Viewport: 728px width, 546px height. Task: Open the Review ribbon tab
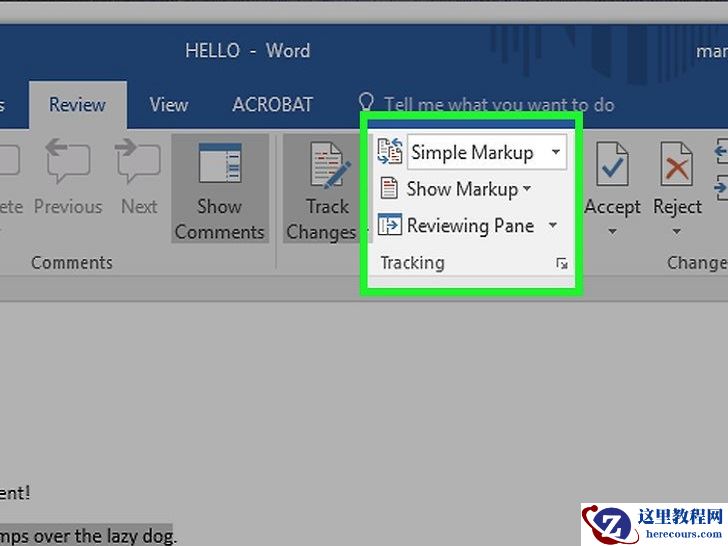(x=78, y=104)
